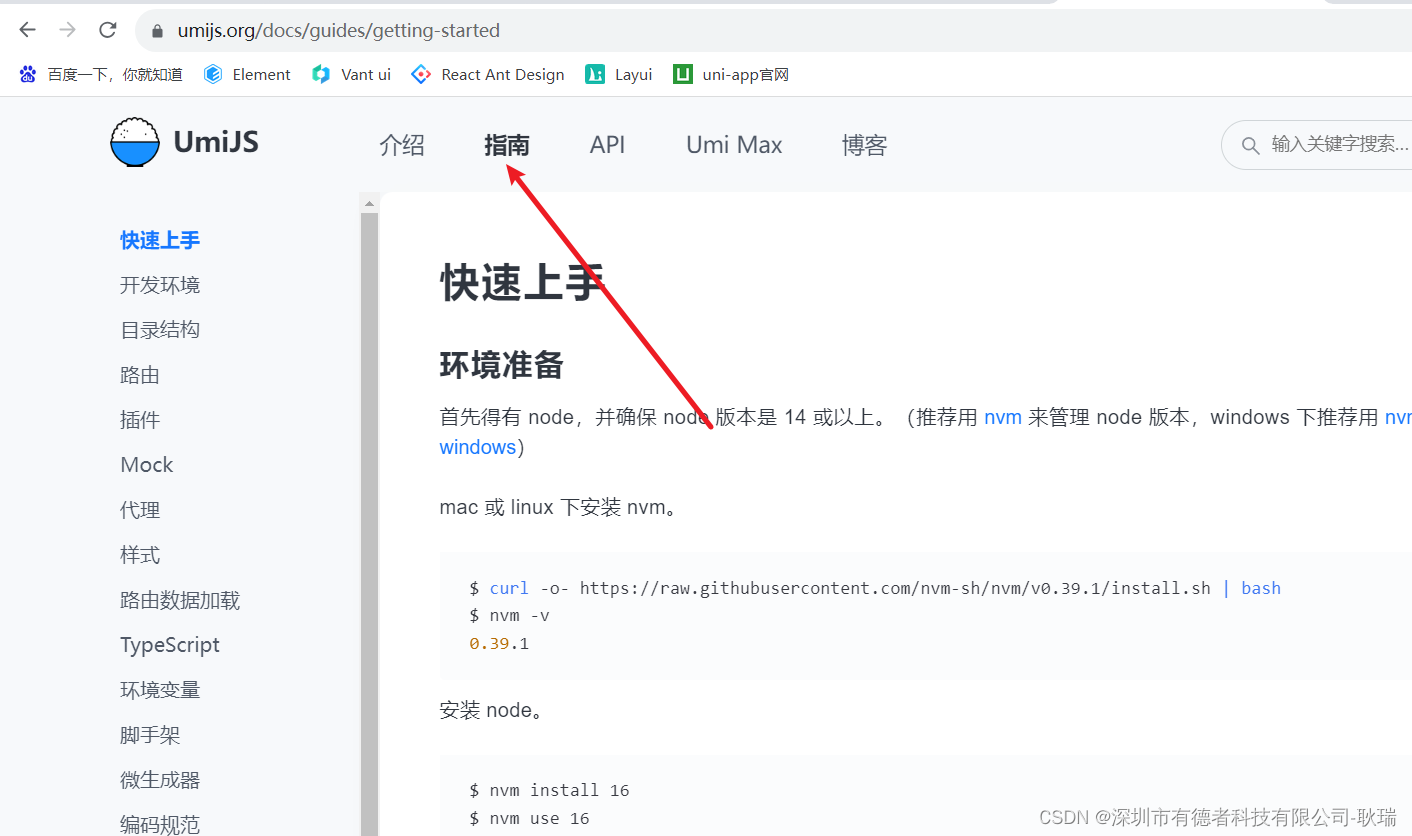Open the Element bookmark label

tap(261, 74)
